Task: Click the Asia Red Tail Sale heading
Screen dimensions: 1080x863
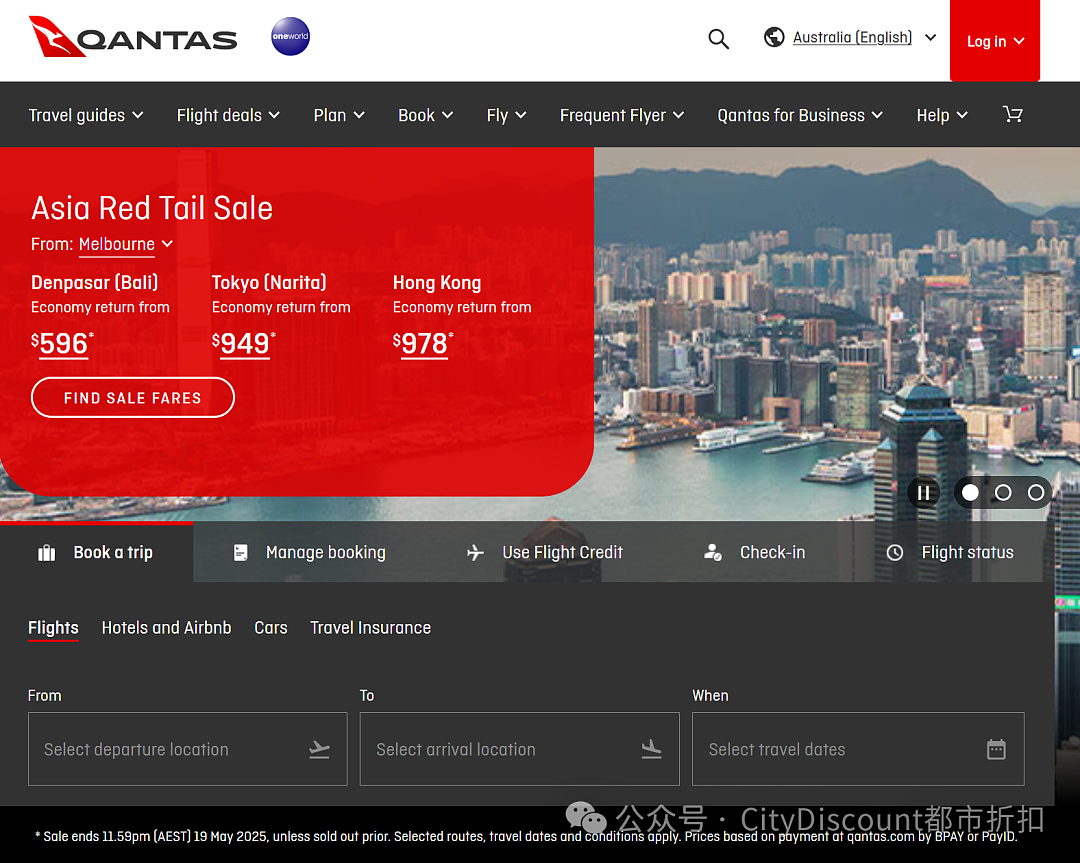Action: click(152, 208)
